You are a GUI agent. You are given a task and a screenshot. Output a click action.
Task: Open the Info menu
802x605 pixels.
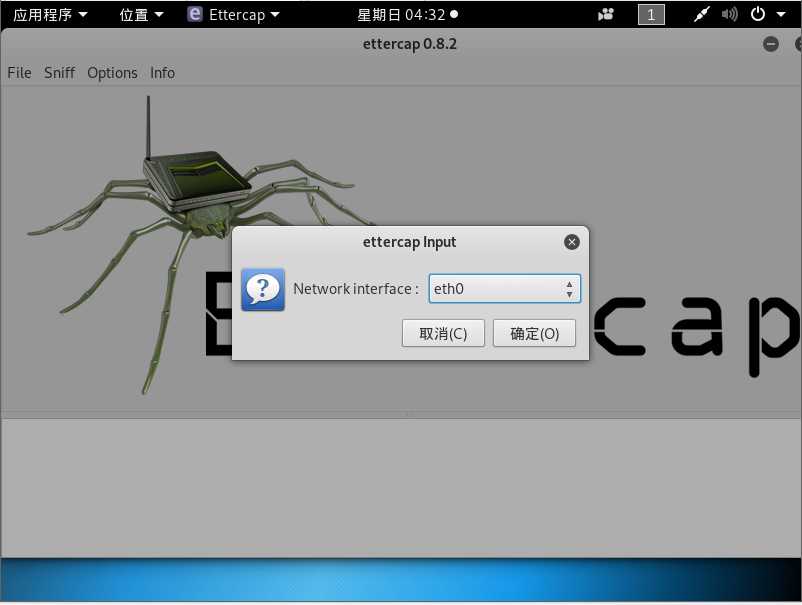[x=162, y=73]
